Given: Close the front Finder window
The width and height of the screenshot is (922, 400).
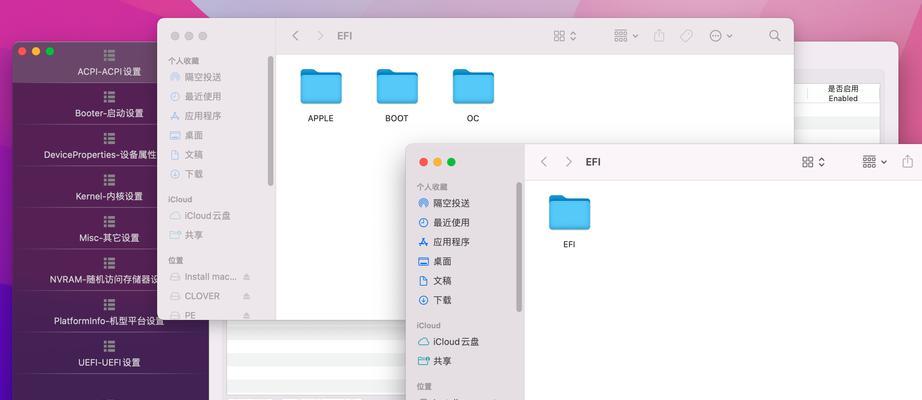Looking at the screenshot, I should [x=423, y=162].
